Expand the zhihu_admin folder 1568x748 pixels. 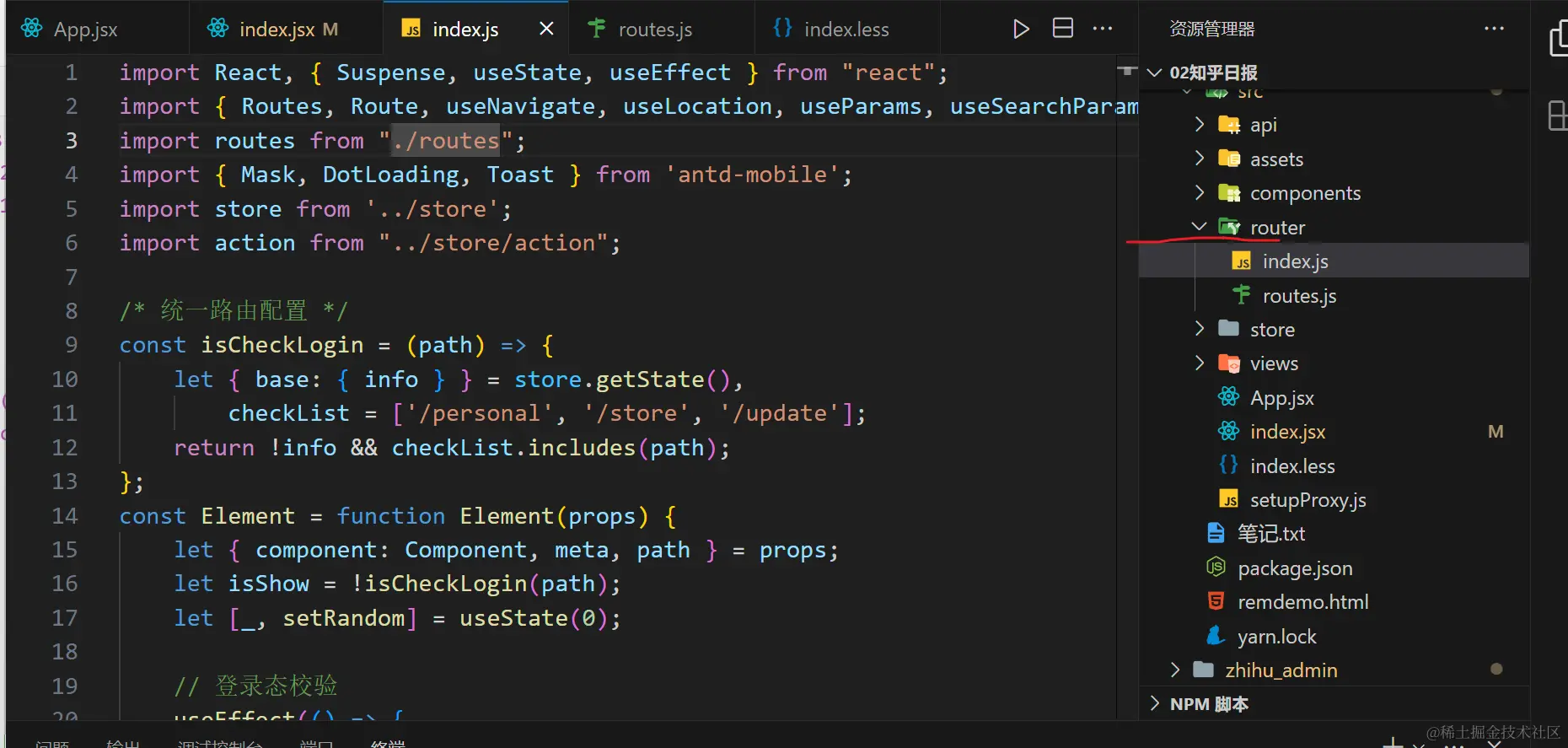(1175, 670)
